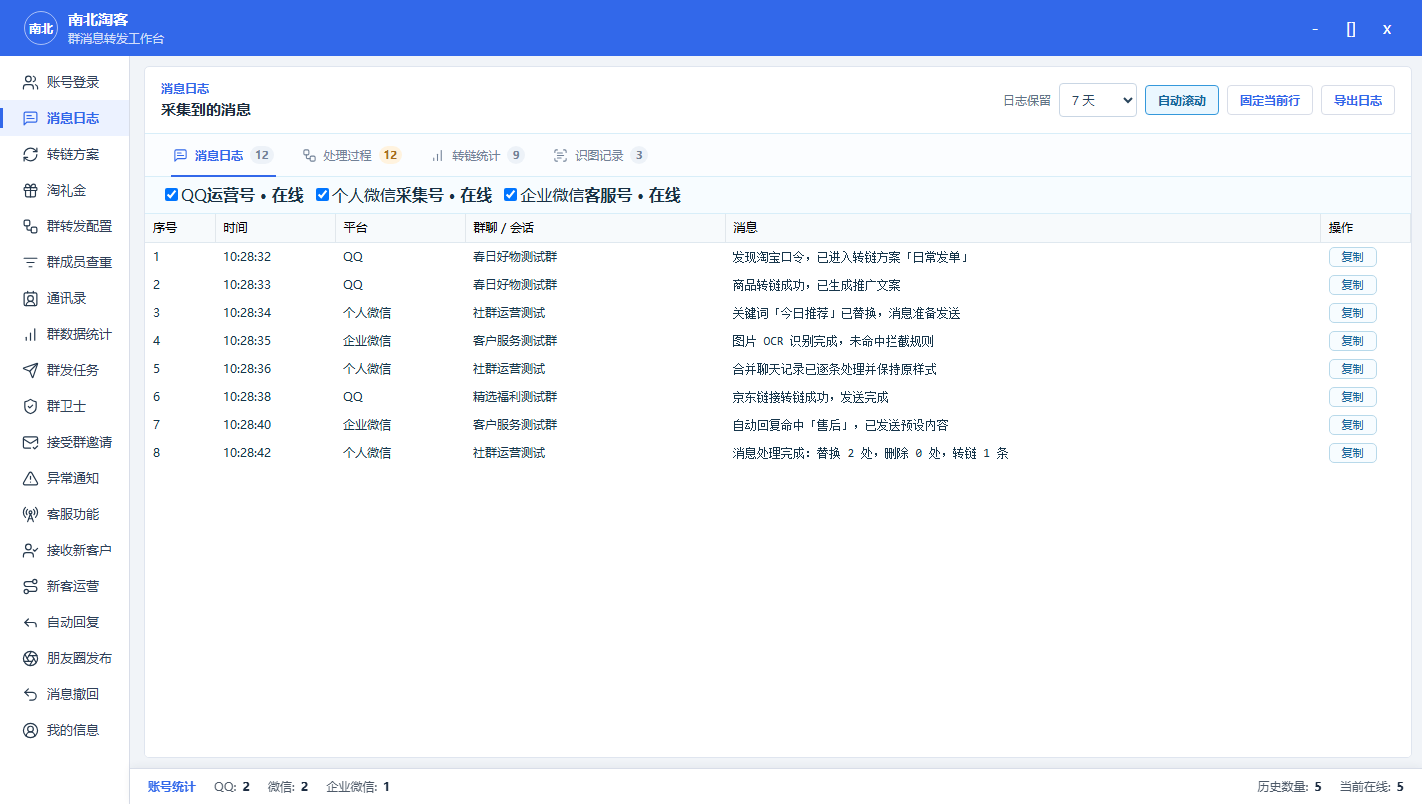Copy row 5 合并聊天记录 message

tap(1352, 369)
